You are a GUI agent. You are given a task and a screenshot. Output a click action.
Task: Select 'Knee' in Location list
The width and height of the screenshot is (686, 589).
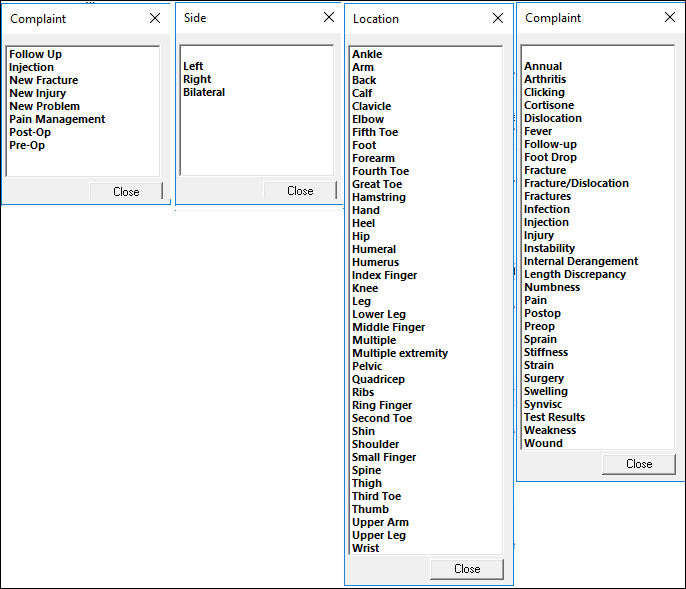point(365,288)
